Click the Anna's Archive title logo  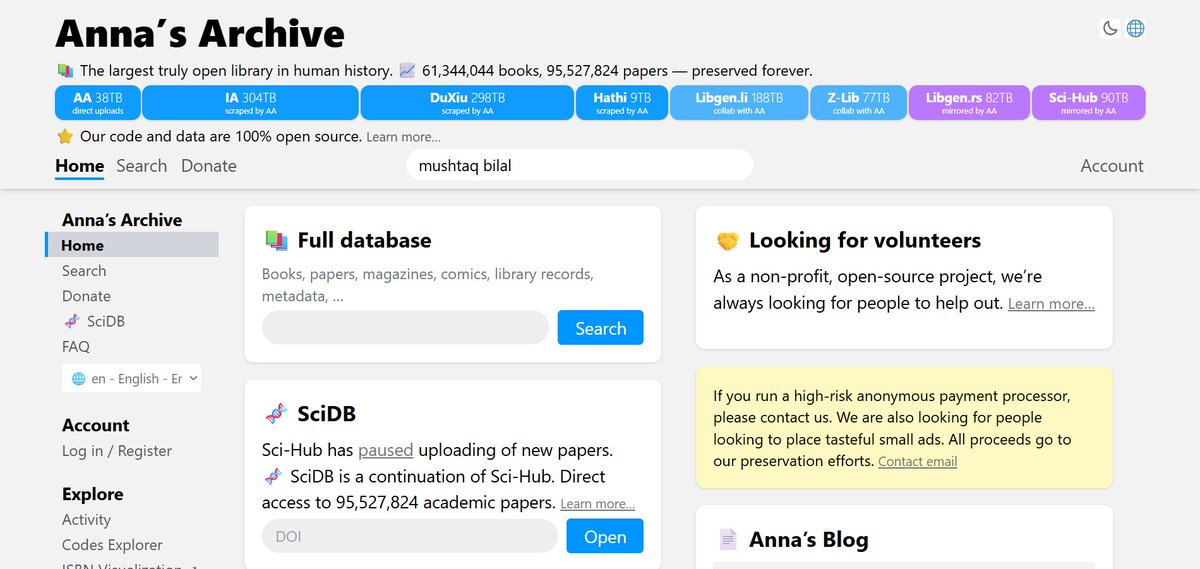tap(200, 33)
